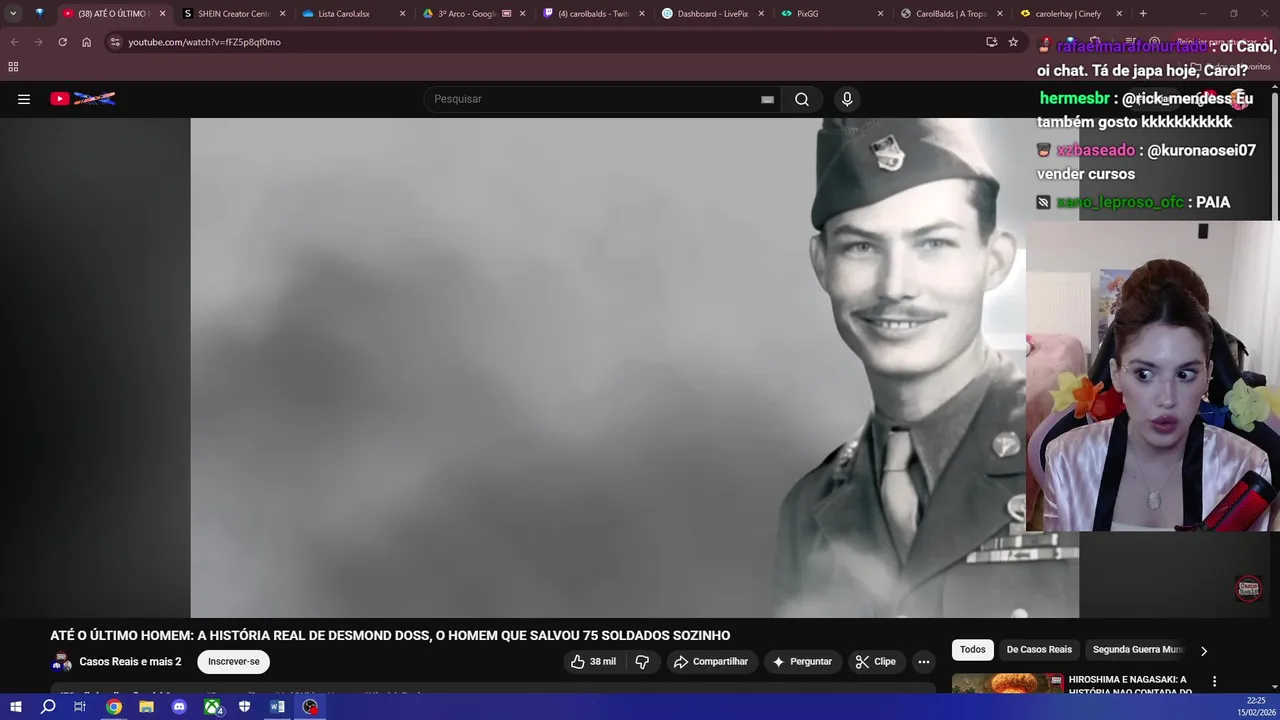Share the video with Compartilhar
This screenshot has width=1280, height=720.
pyautogui.click(x=711, y=662)
